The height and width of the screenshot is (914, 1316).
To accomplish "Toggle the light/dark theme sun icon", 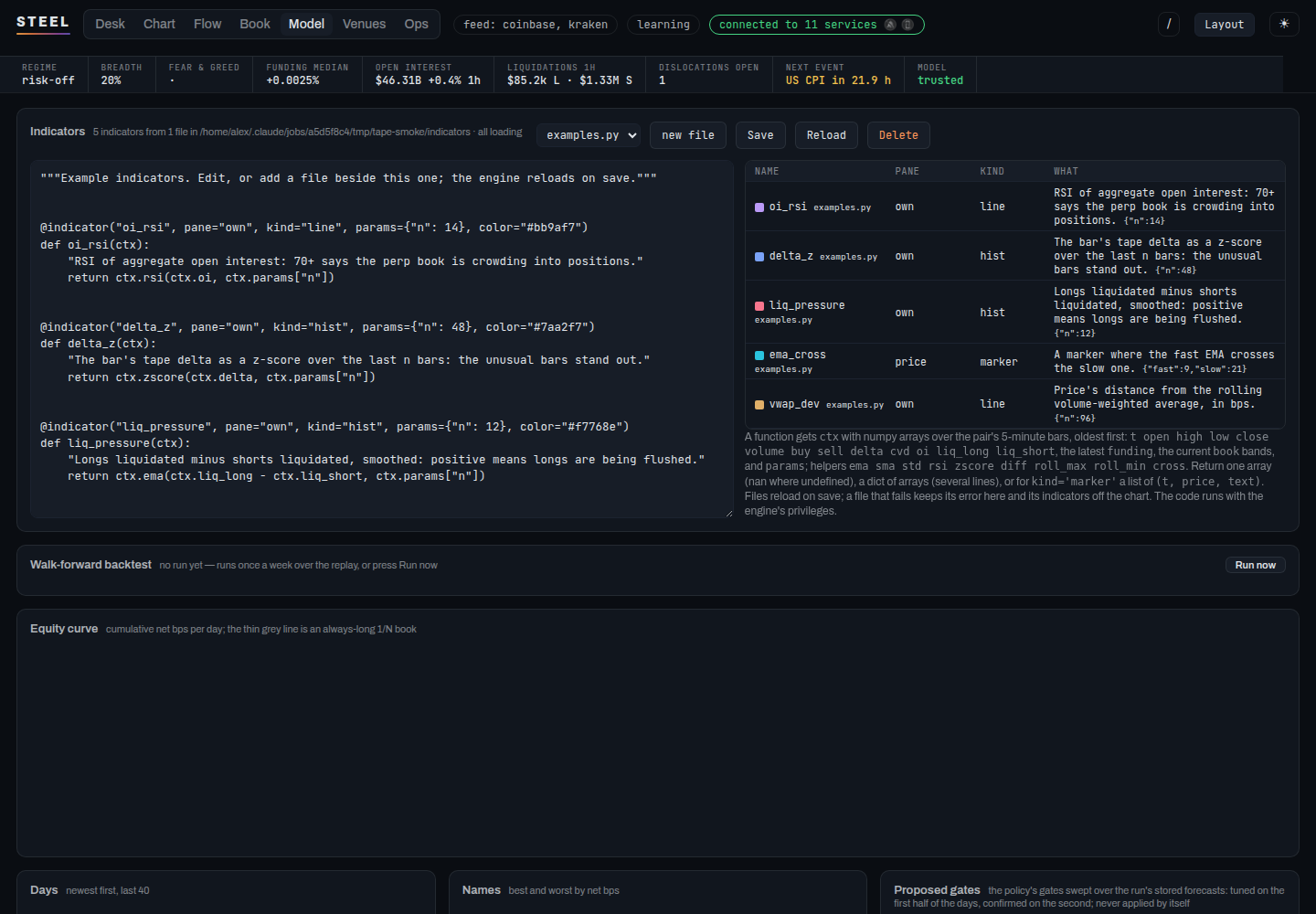I will (x=1284, y=24).
